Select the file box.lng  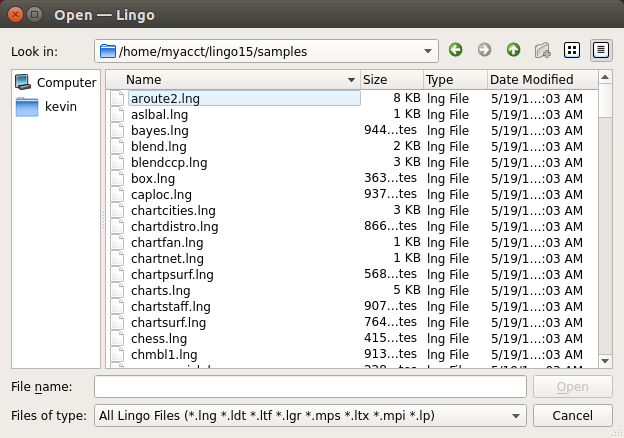tap(153, 179)
